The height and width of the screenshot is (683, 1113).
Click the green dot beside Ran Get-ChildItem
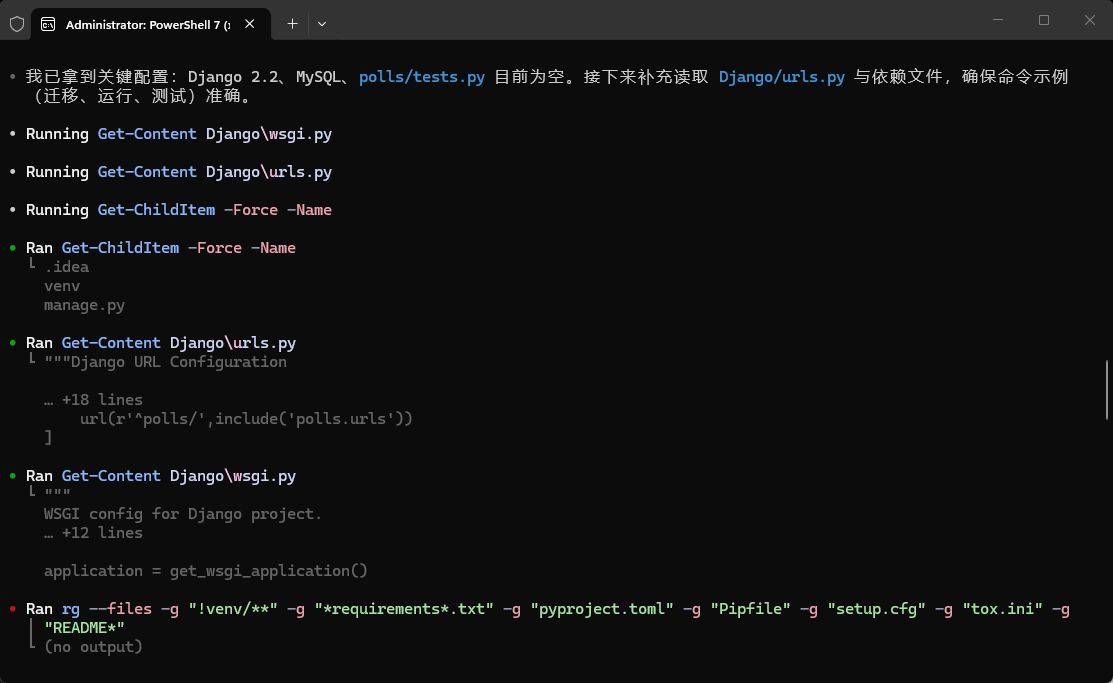[x=13, y=248]
